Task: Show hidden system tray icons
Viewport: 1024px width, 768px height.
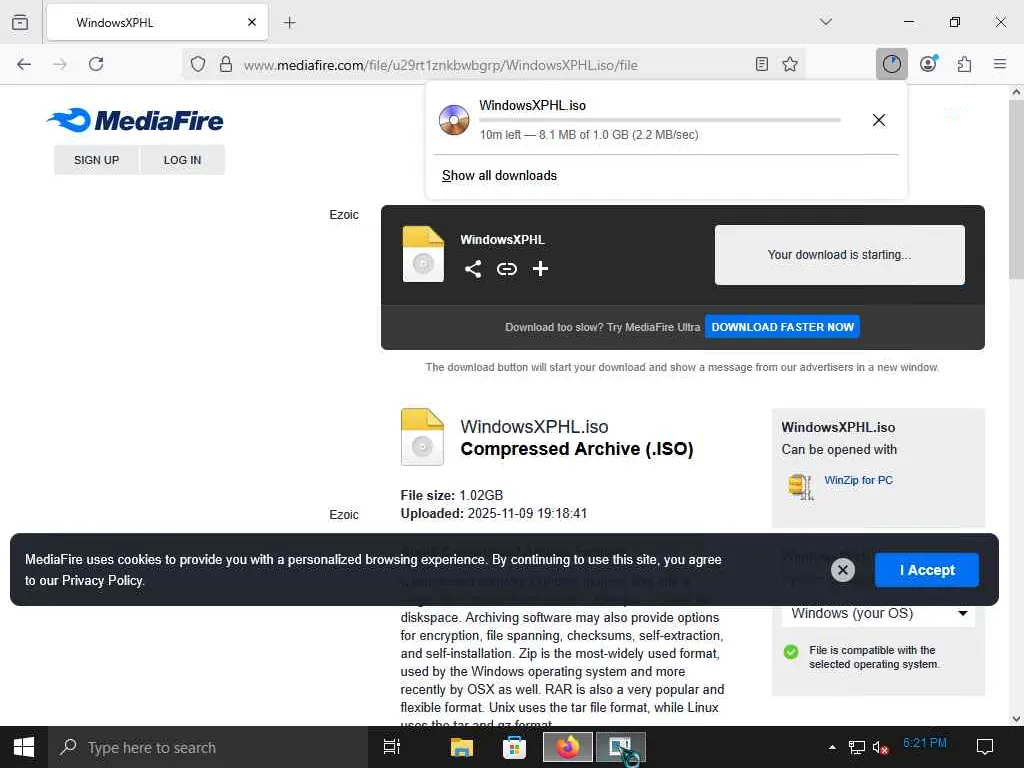Action: click(832, 747)
